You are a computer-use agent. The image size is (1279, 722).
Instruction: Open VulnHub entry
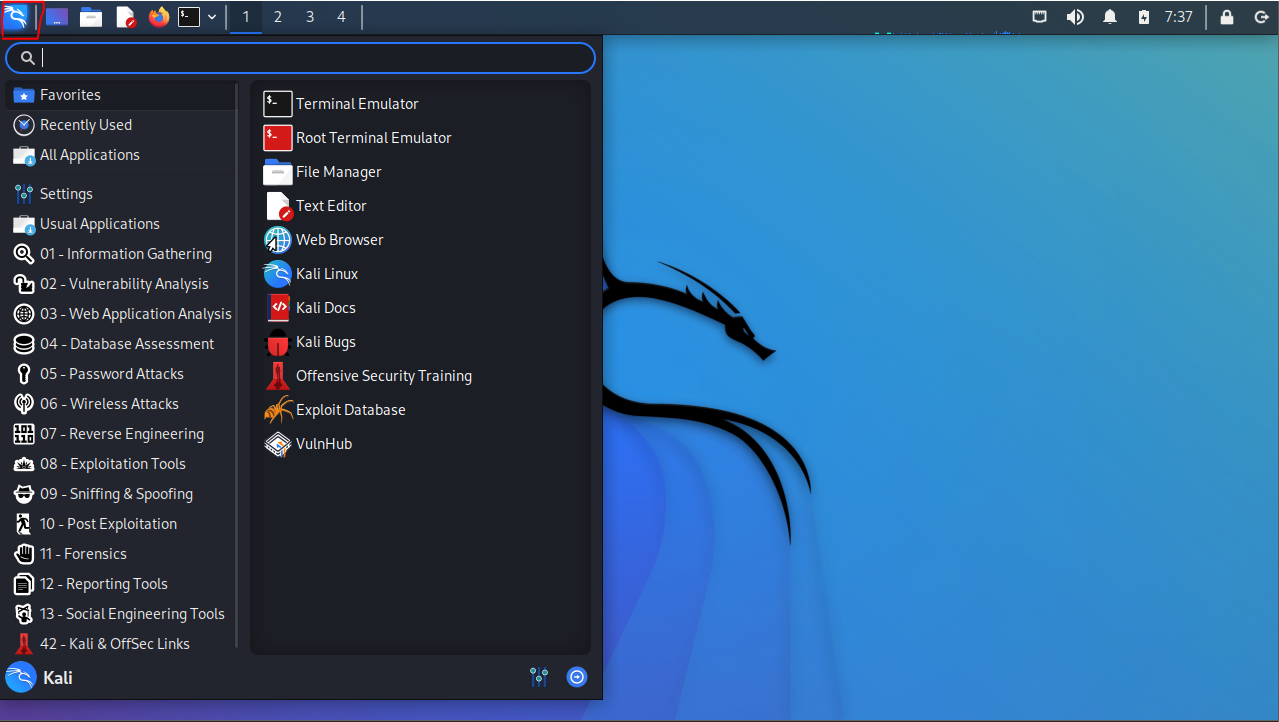coord(421,444)
